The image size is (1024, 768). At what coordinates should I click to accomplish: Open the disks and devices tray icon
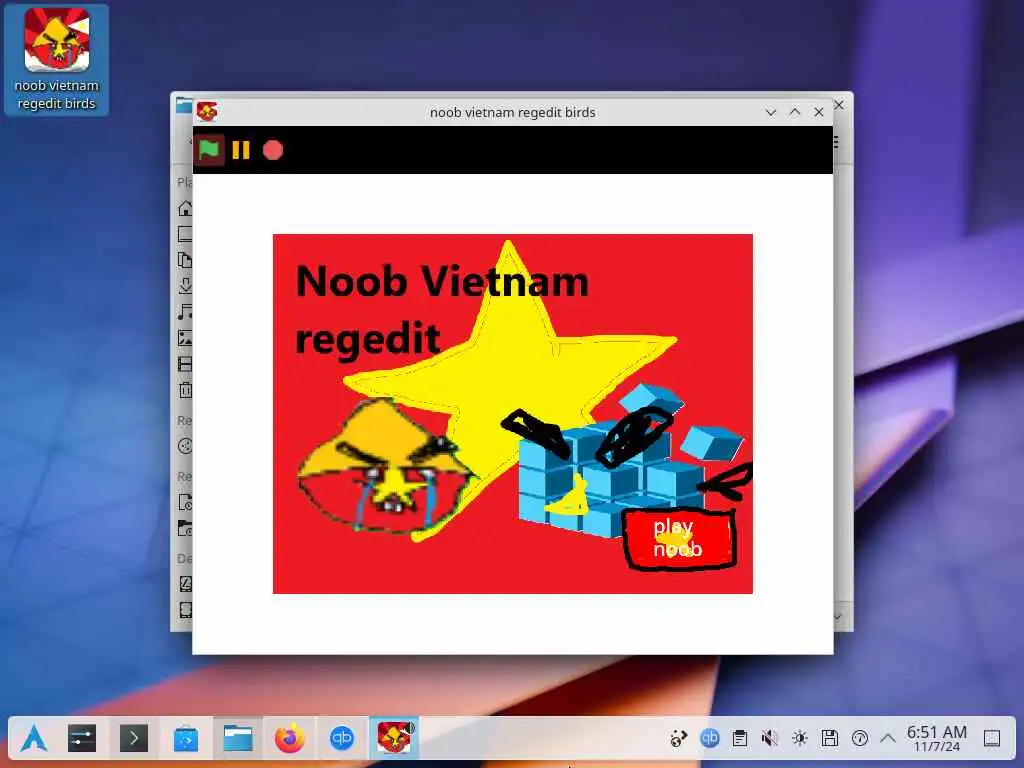coord(830,739)
